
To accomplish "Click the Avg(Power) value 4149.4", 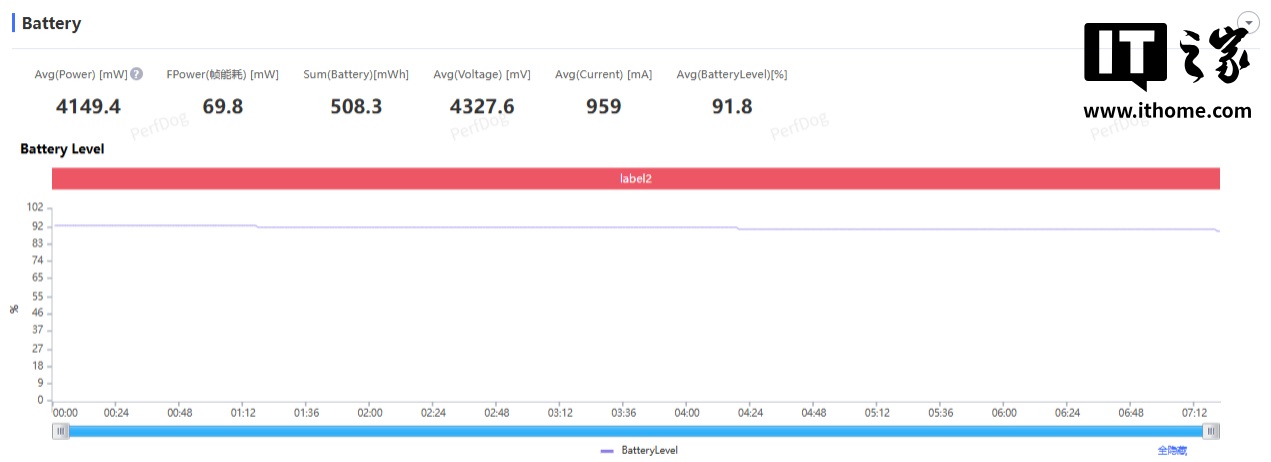I will [88, 106].
